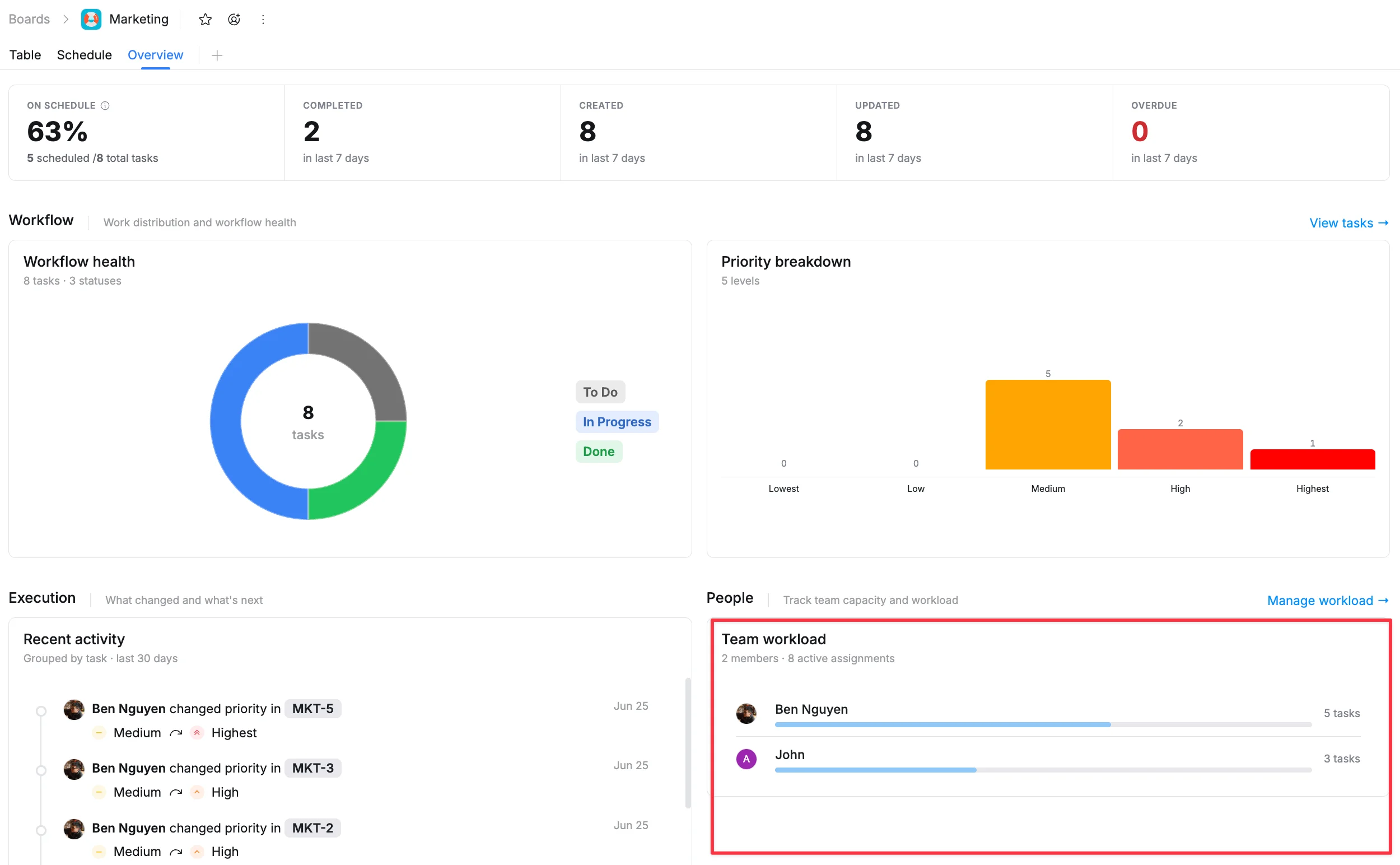Toggle the To Do legend chip
This screenshot has height=865, width=1400.
point(600,392)
